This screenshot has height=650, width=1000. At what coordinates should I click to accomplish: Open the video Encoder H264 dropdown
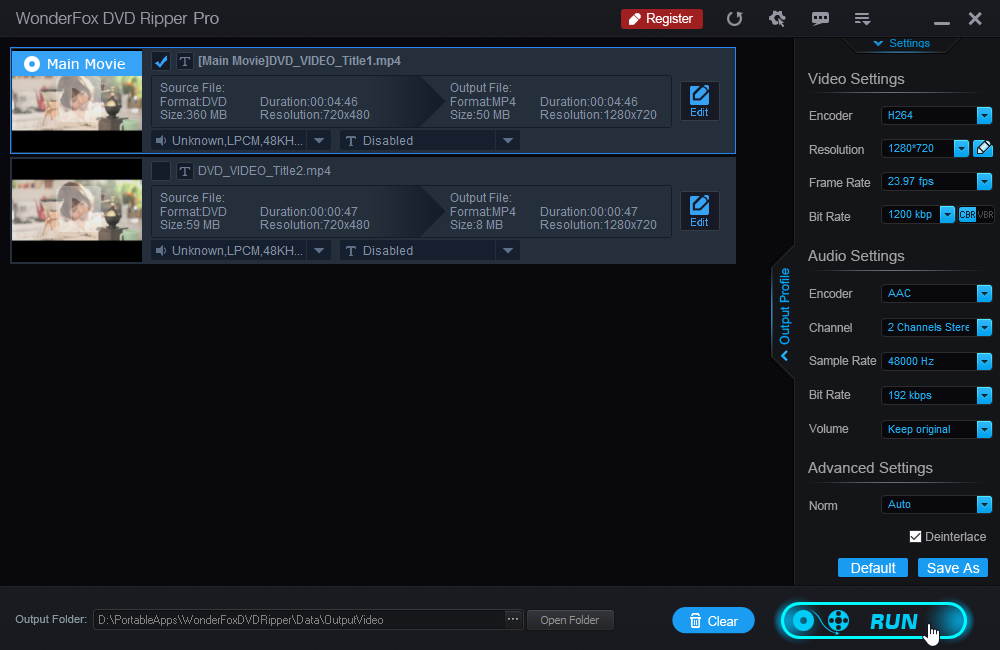(x=984, y=115)
